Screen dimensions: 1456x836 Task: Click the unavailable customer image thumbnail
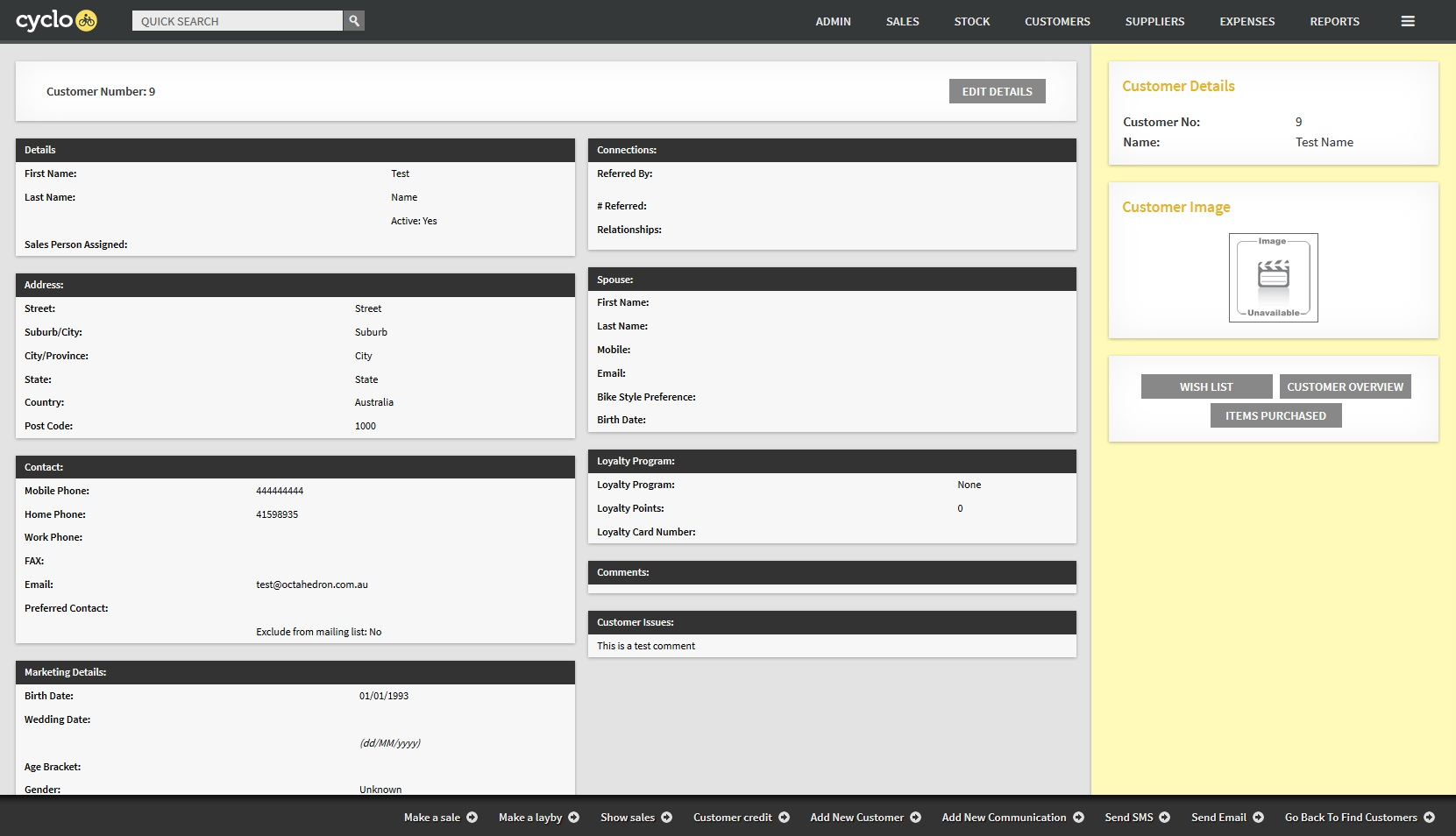point(1273,278)
